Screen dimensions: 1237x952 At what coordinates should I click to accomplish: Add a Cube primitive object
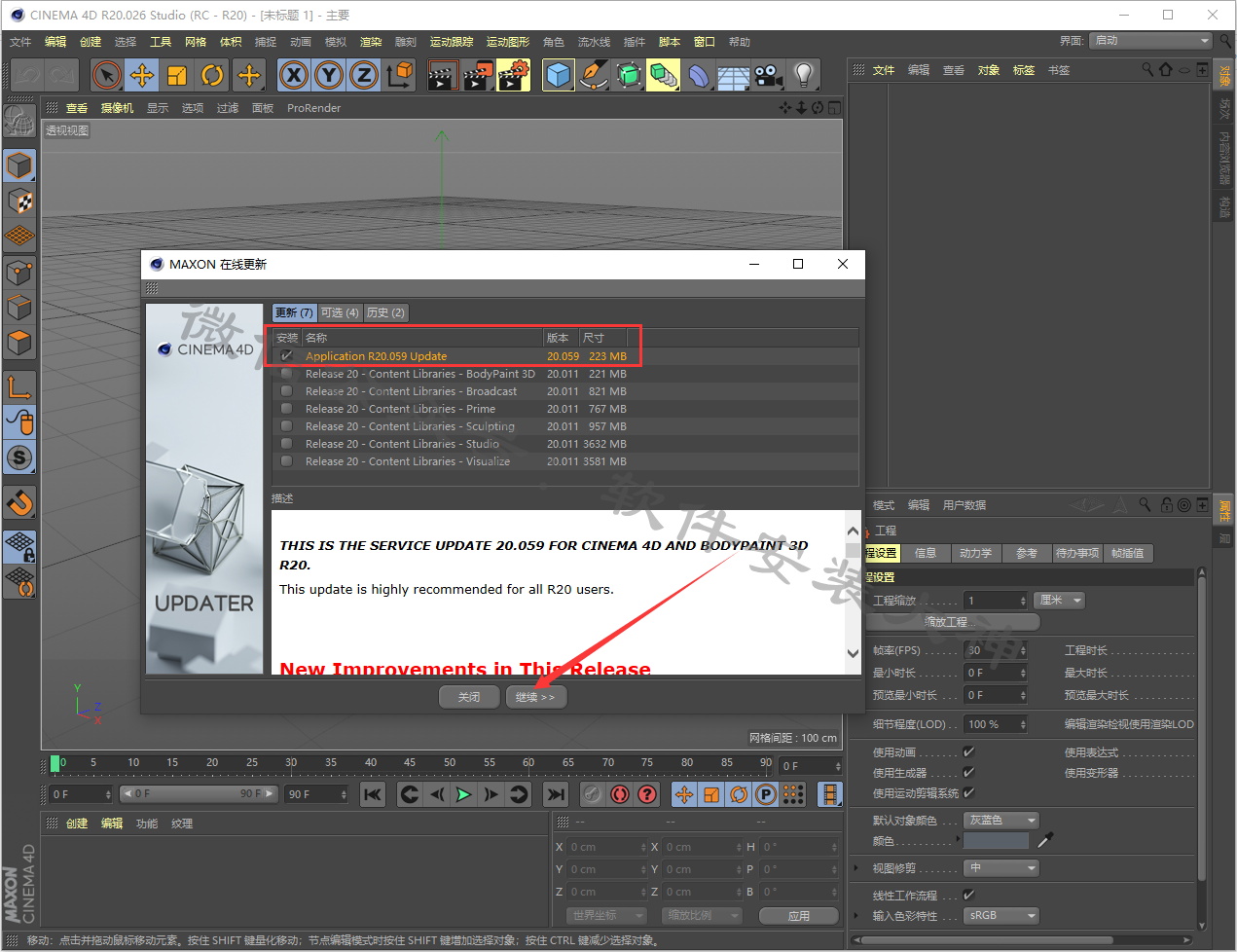point(559,75)
